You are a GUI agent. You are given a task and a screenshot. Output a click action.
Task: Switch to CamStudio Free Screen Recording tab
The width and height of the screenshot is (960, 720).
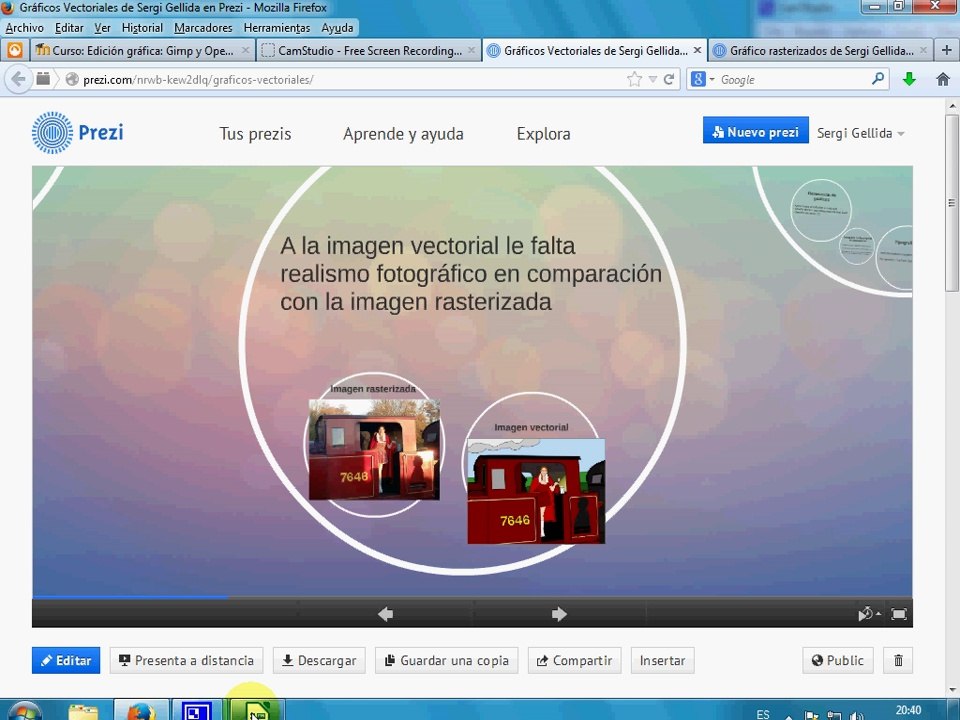[x=368, y=50]
